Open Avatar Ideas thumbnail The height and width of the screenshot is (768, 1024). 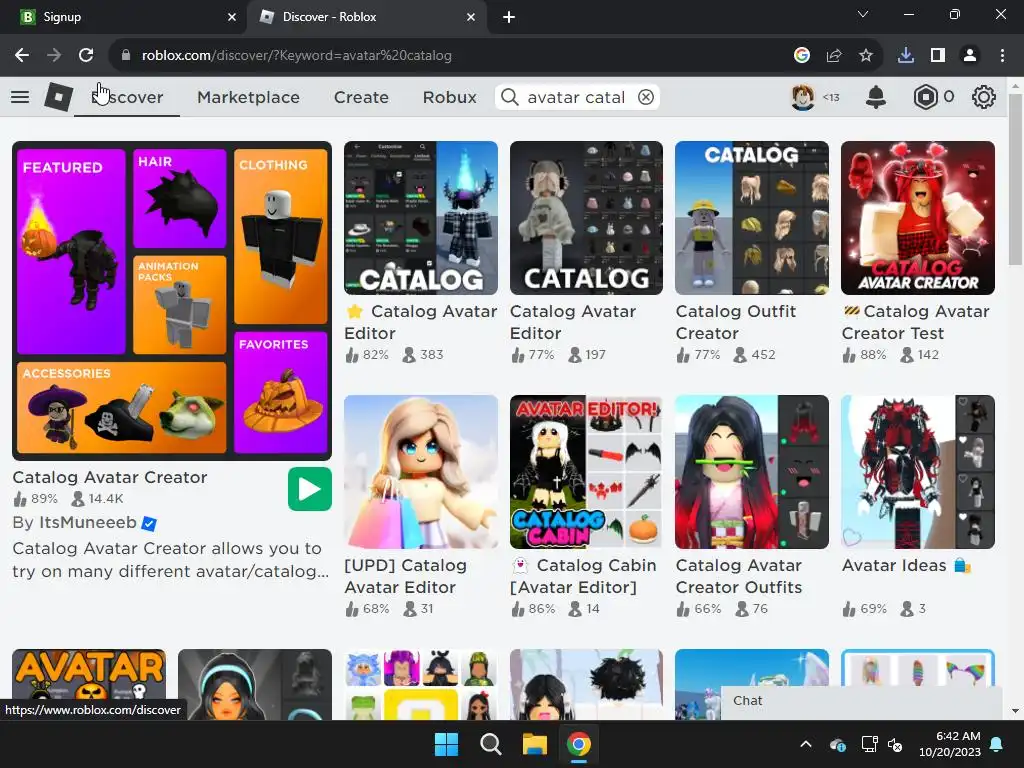click(918, 472)
